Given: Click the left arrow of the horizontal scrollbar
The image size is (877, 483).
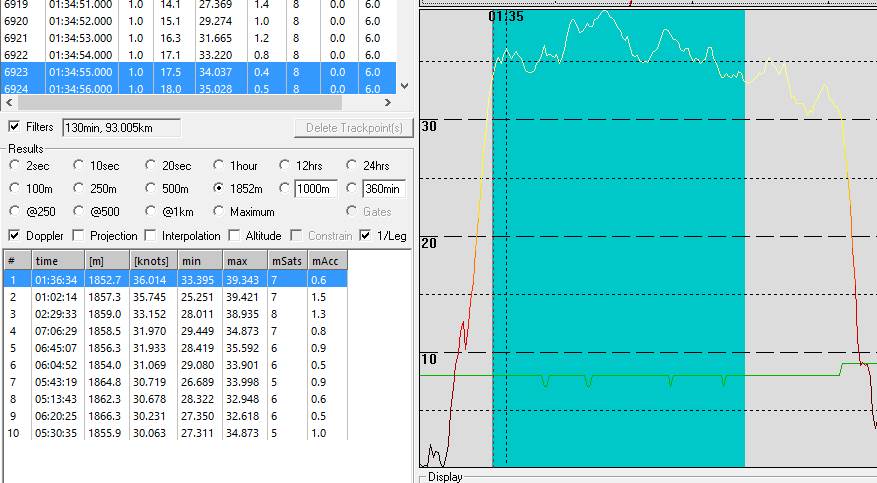Looking at the screenshot, I should pyautogui.click(x=9, y=102).
